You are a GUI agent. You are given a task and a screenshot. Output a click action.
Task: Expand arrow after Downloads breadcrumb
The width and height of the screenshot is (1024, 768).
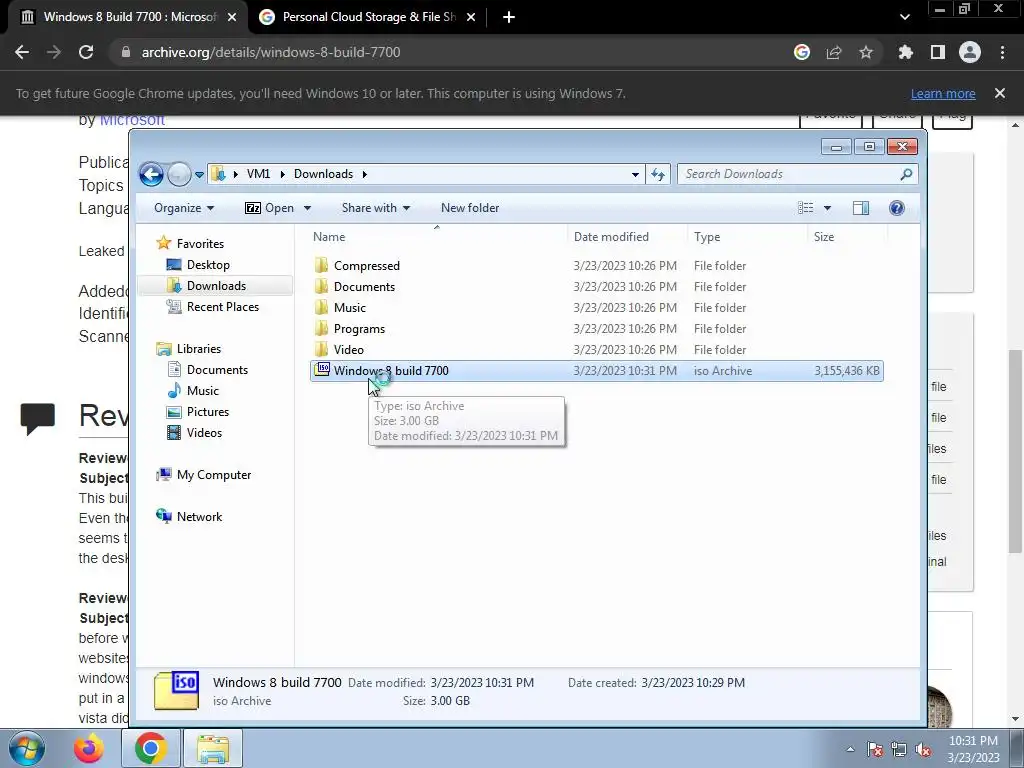[x=364, y=174]
